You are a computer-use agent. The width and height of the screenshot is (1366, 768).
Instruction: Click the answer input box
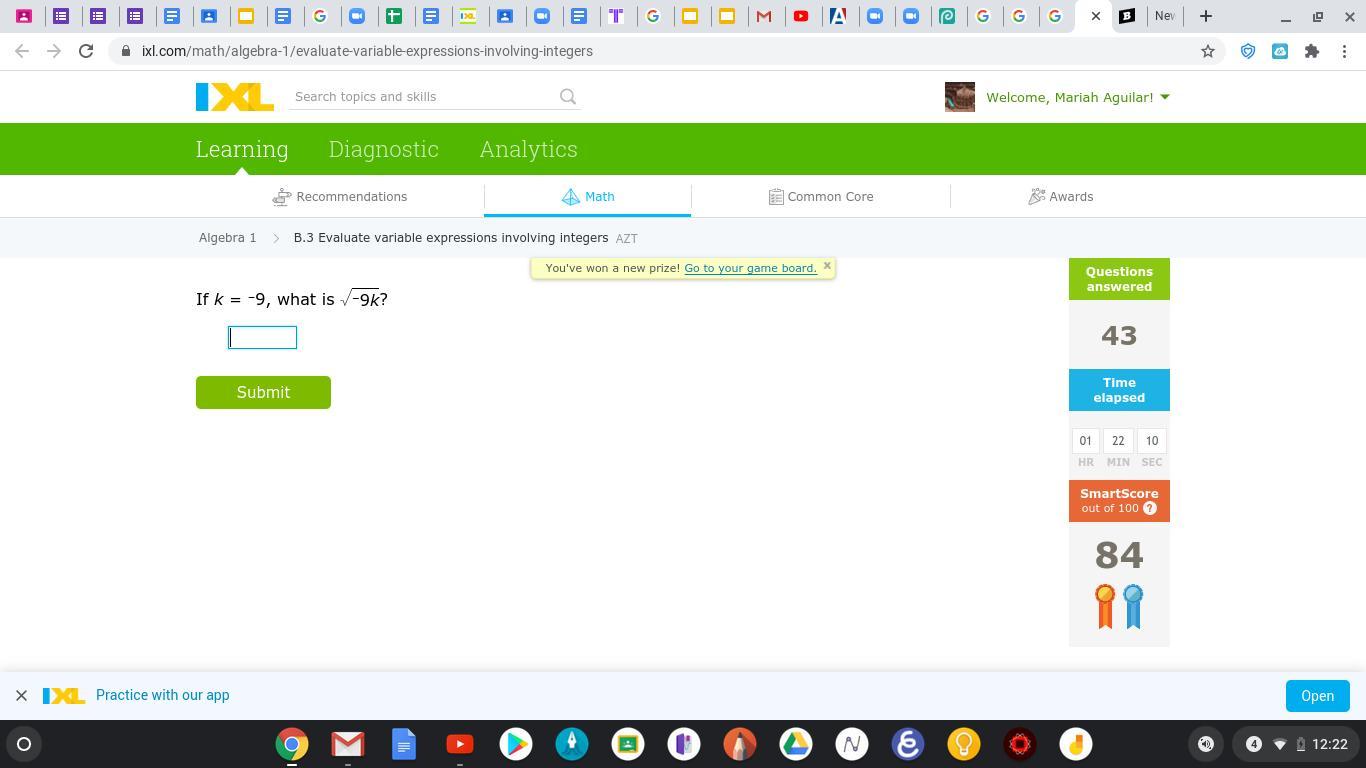tap(263, 337)
